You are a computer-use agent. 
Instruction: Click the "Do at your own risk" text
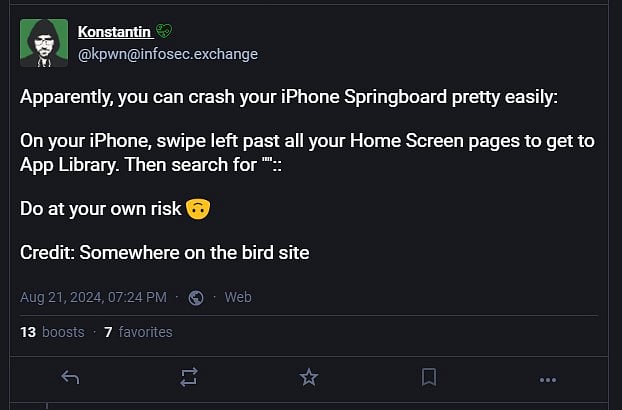tap(100, 209)
